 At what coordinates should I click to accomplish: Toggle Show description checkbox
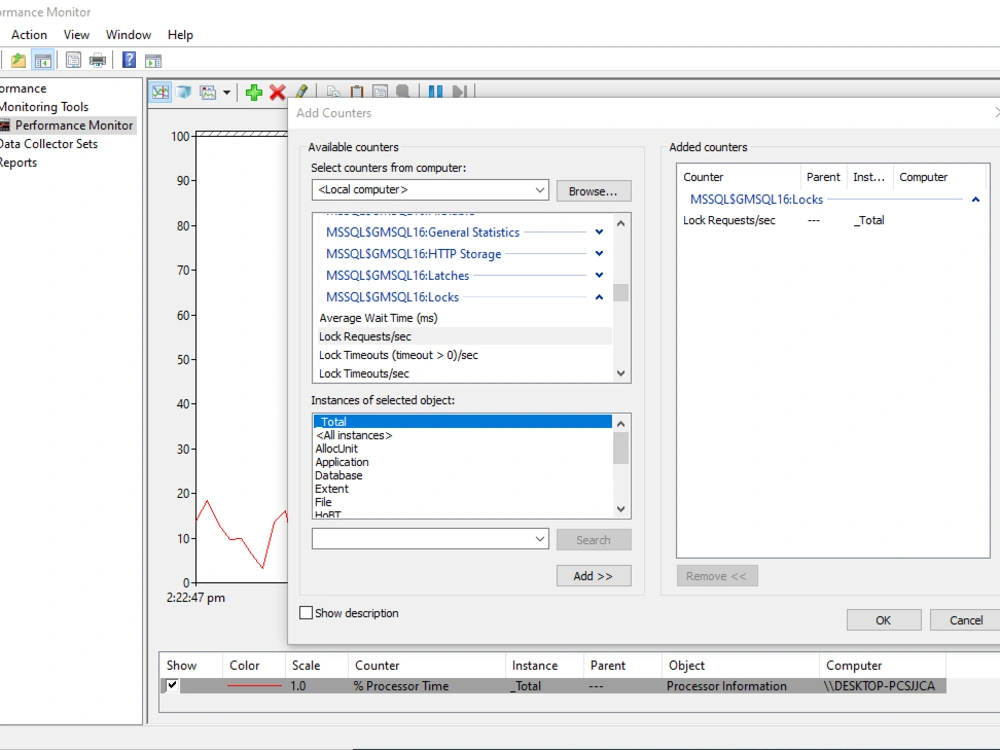(x=306, y=613)
